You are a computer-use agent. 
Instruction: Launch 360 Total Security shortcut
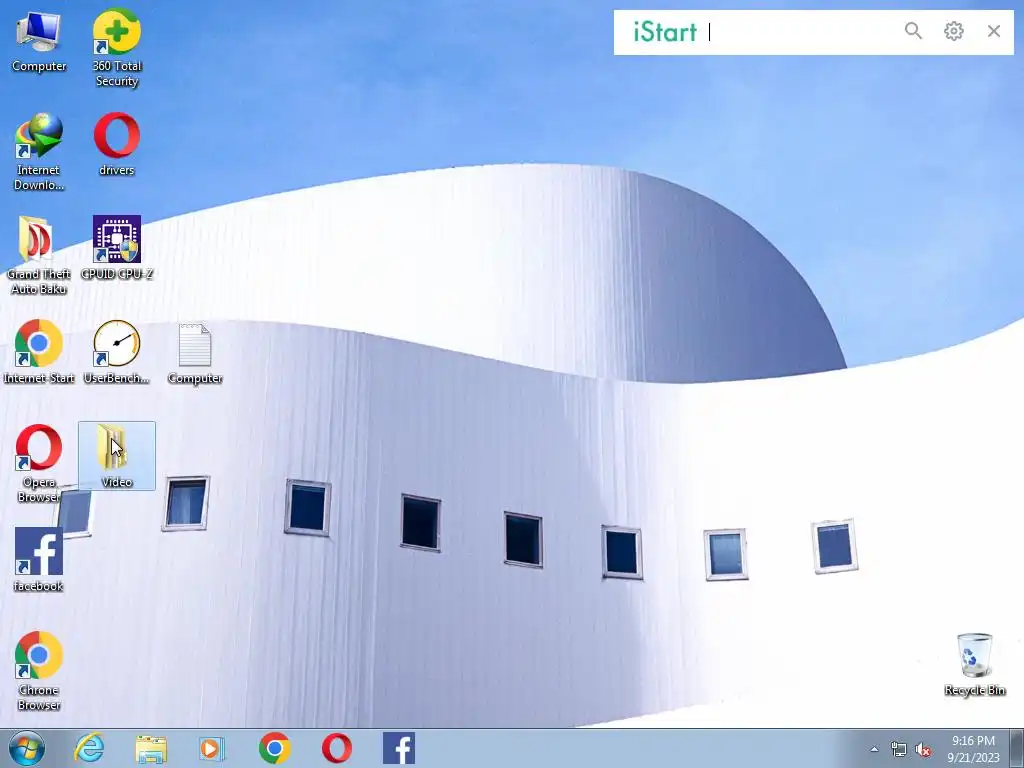[117, 47]
